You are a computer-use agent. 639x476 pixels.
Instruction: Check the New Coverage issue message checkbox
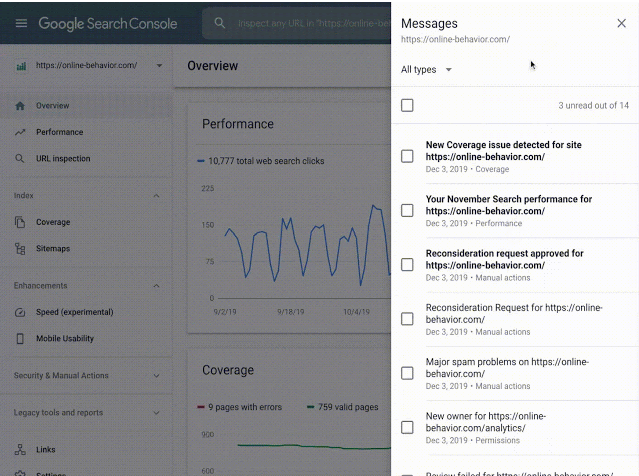(407, 156)
